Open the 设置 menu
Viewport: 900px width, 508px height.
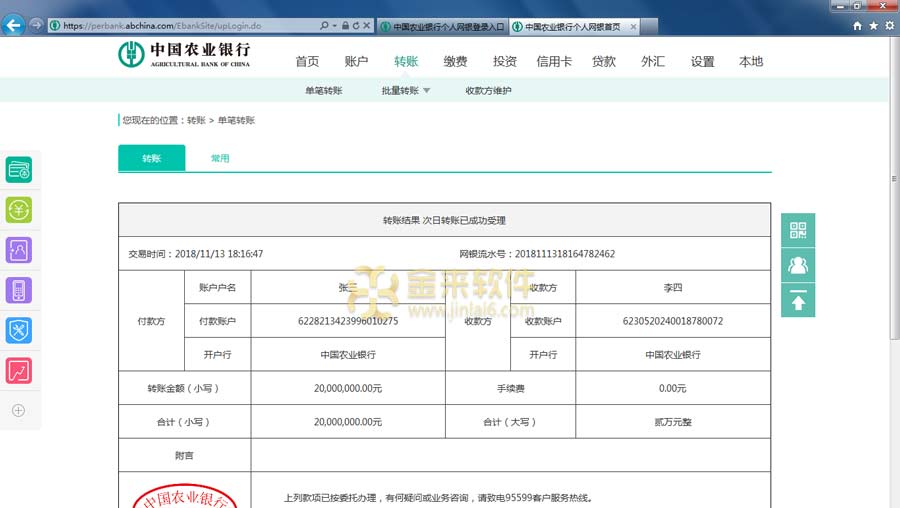pyautogui.click(x=703, y=61)
